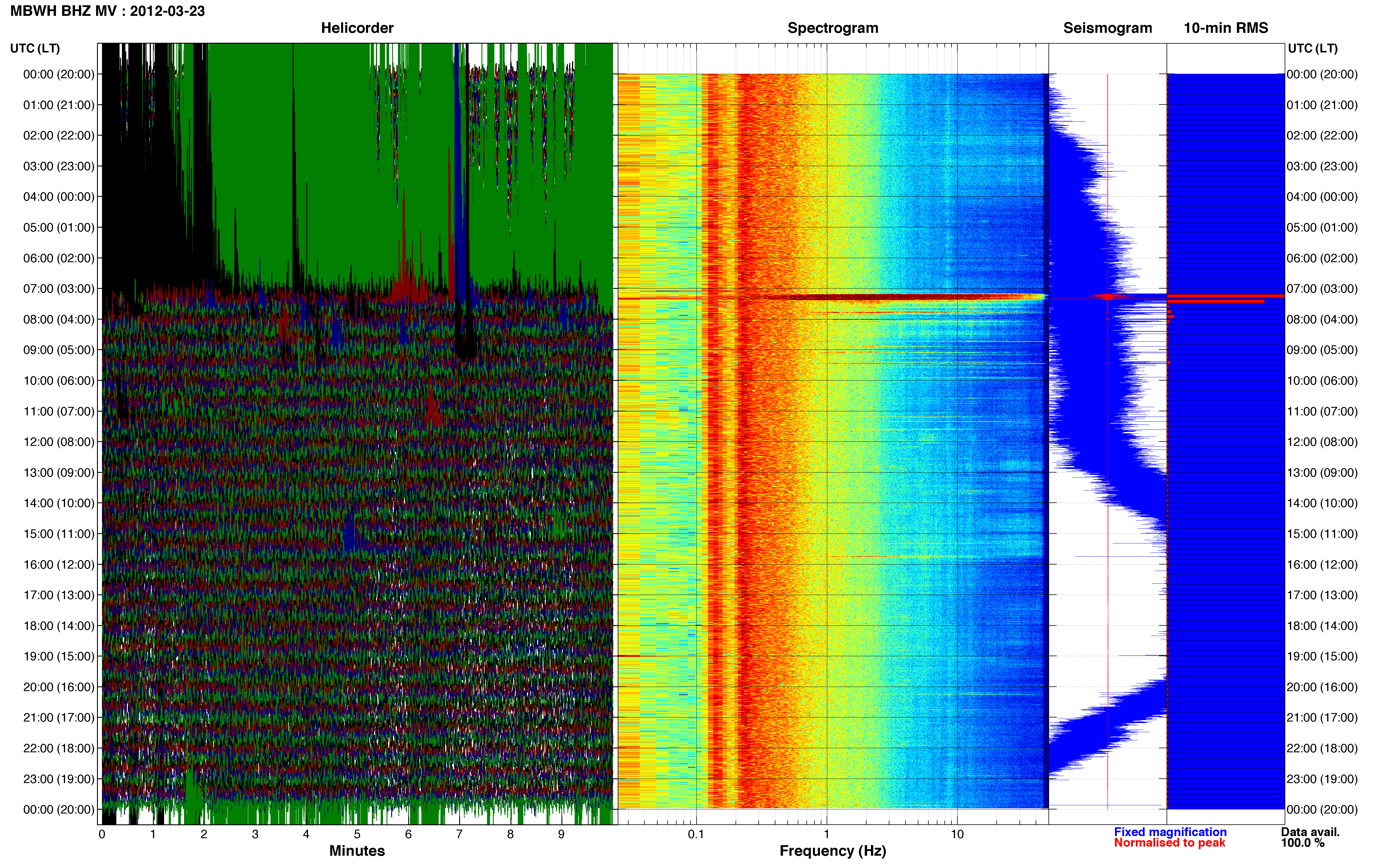
Task: Click the right 'UTC (LT)' axis label
Action: click(1313, 48)
